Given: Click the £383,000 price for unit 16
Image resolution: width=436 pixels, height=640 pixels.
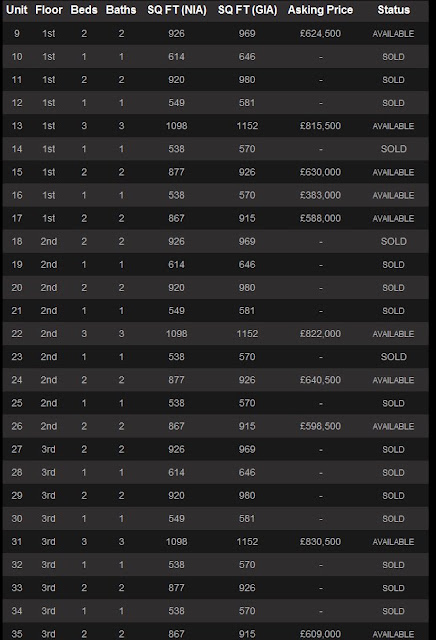Looking at the screenshot, I should click(320, 195).
